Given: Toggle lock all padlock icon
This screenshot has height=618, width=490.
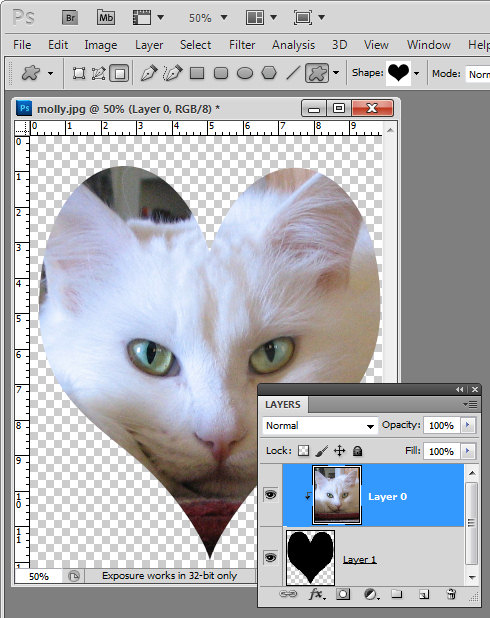Looking at the screenshot, I should [358, 450].
